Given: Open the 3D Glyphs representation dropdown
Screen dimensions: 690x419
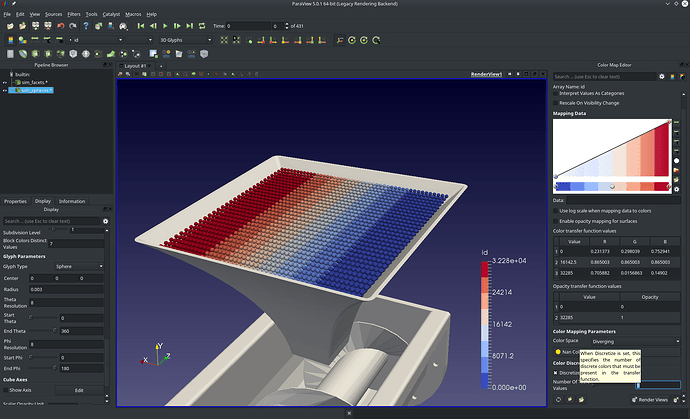Looking at the screenshot, I should [x=186, y=40].
